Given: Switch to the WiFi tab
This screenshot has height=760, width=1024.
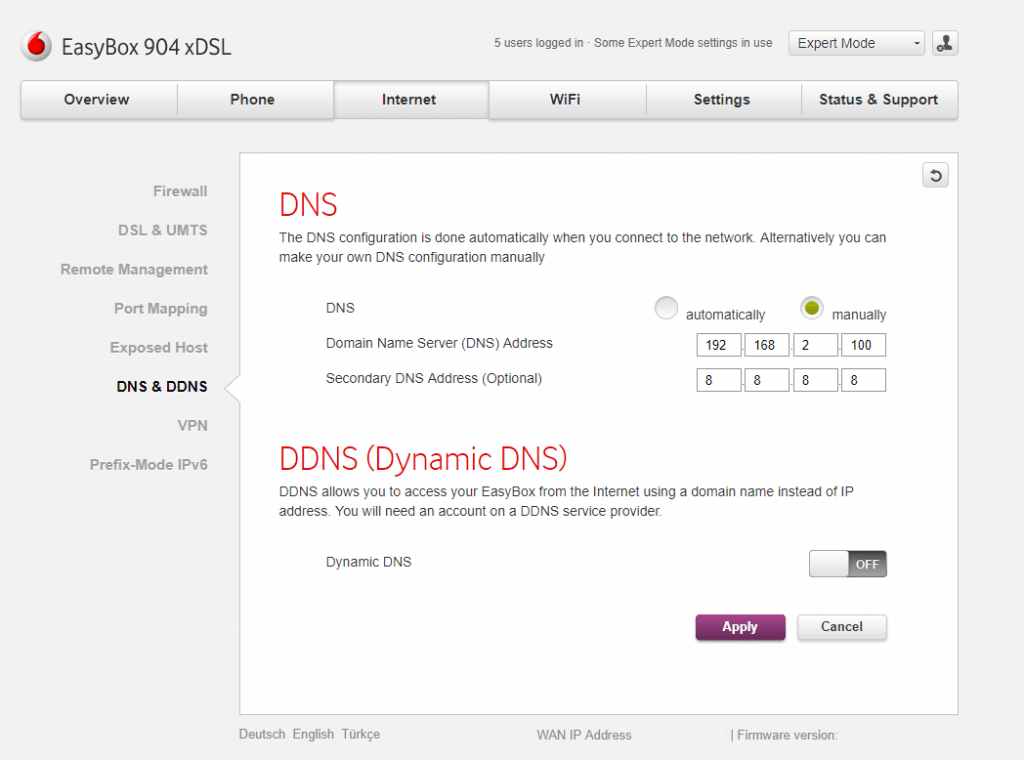Looking at the screenshot, I should point(565,100).
